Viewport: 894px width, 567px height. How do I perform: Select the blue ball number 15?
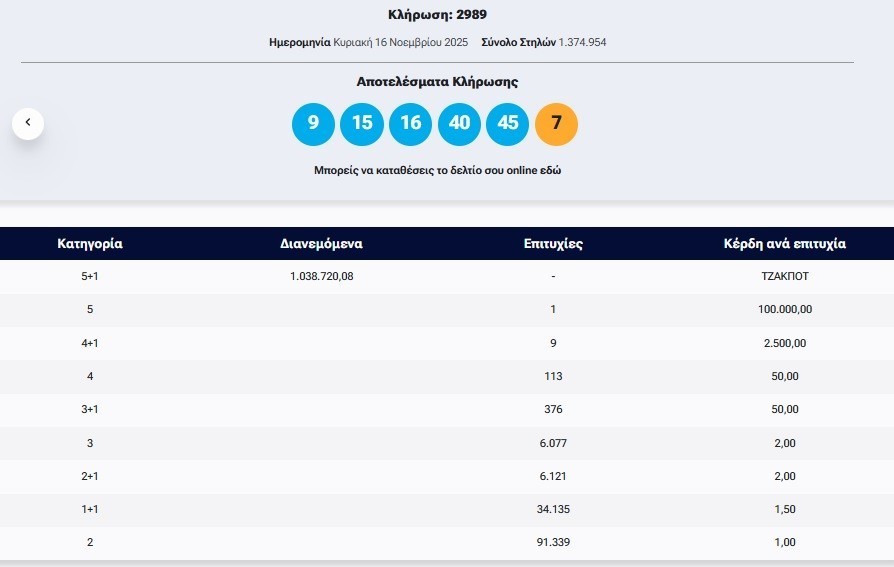coord(362,124)
